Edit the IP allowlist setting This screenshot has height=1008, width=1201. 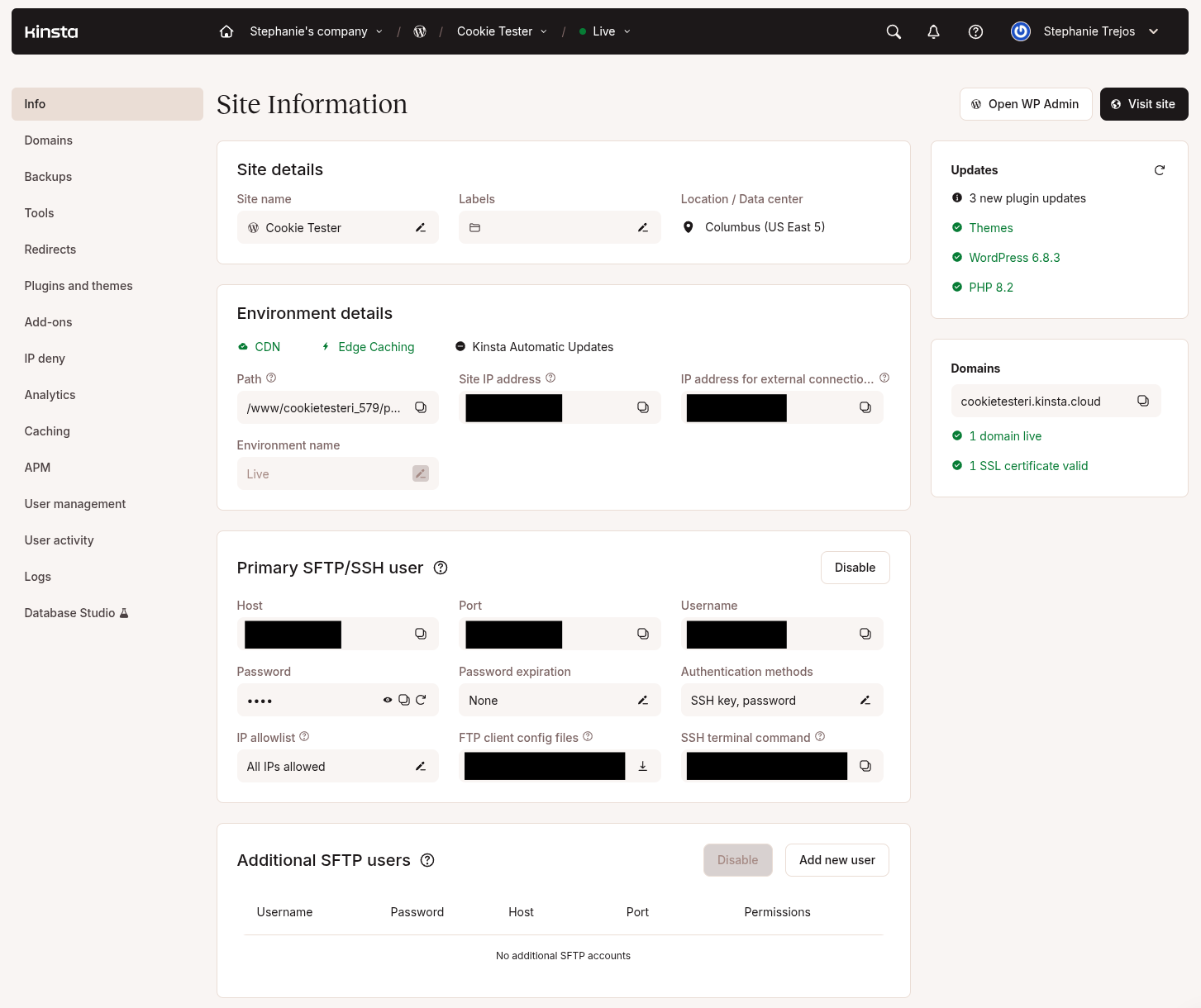(x=420, y=766)
